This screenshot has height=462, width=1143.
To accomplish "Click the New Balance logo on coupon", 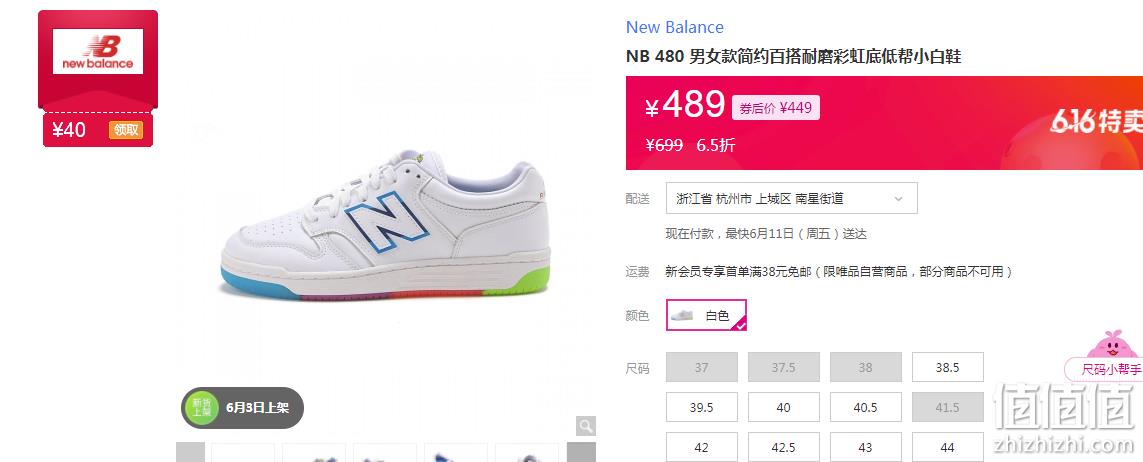I will click(x=98, y=52).
